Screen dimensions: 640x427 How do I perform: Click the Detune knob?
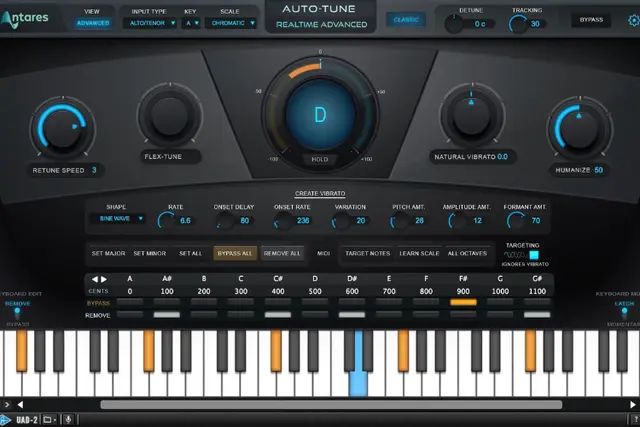click(x=454, y=24)
